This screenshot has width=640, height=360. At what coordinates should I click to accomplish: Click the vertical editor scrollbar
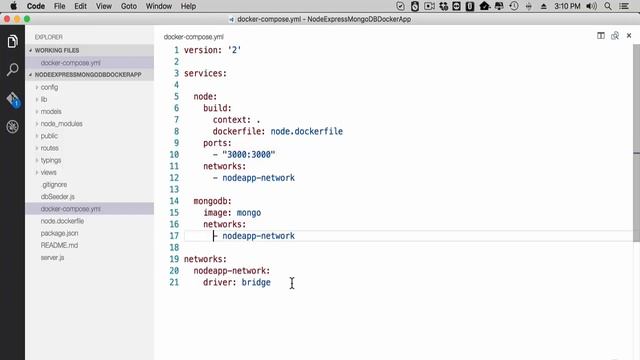(x=636, y=143)
